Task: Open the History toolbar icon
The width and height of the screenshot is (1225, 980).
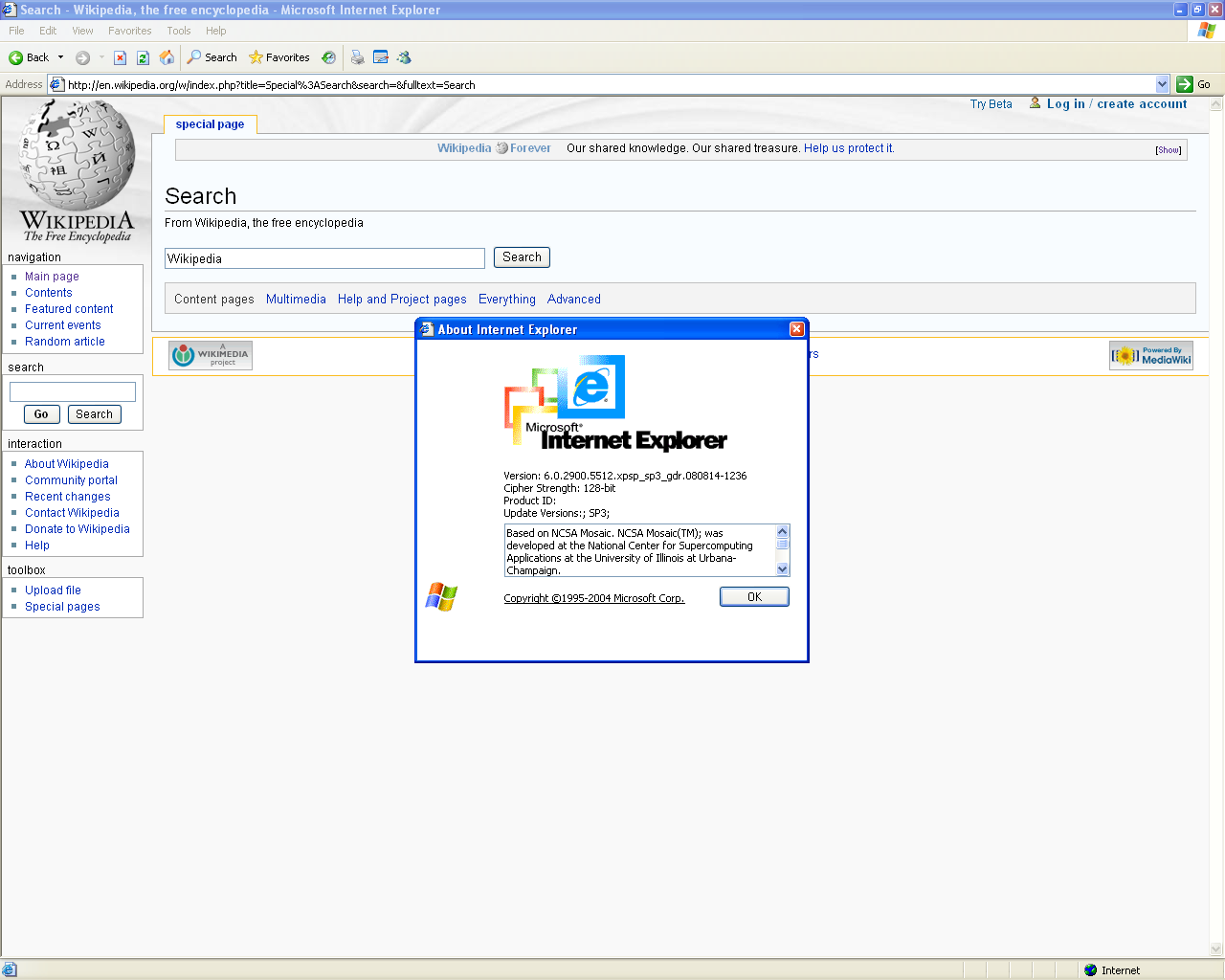Action: point(328,57)
